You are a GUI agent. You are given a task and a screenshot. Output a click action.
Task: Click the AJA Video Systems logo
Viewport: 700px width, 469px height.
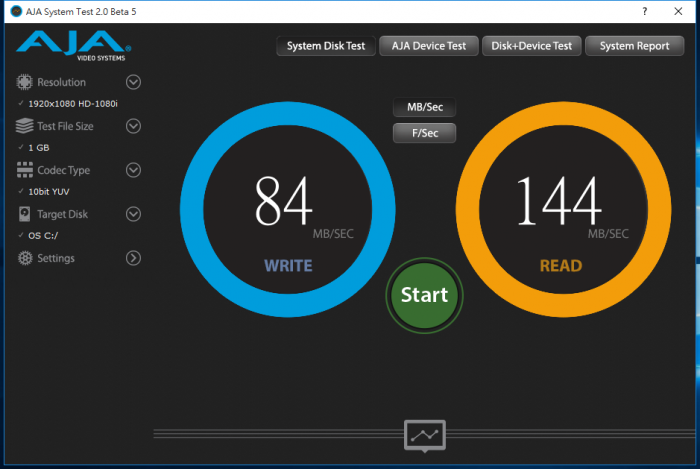[x=74, y=46]
